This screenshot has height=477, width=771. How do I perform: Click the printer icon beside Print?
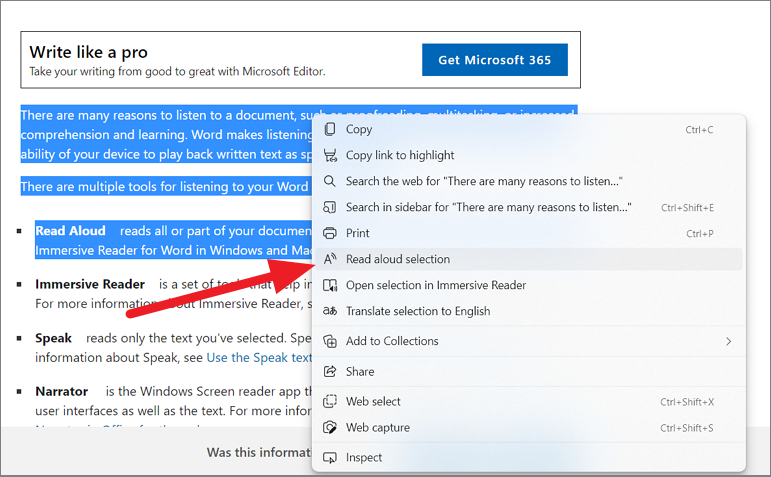click(330, 233)
